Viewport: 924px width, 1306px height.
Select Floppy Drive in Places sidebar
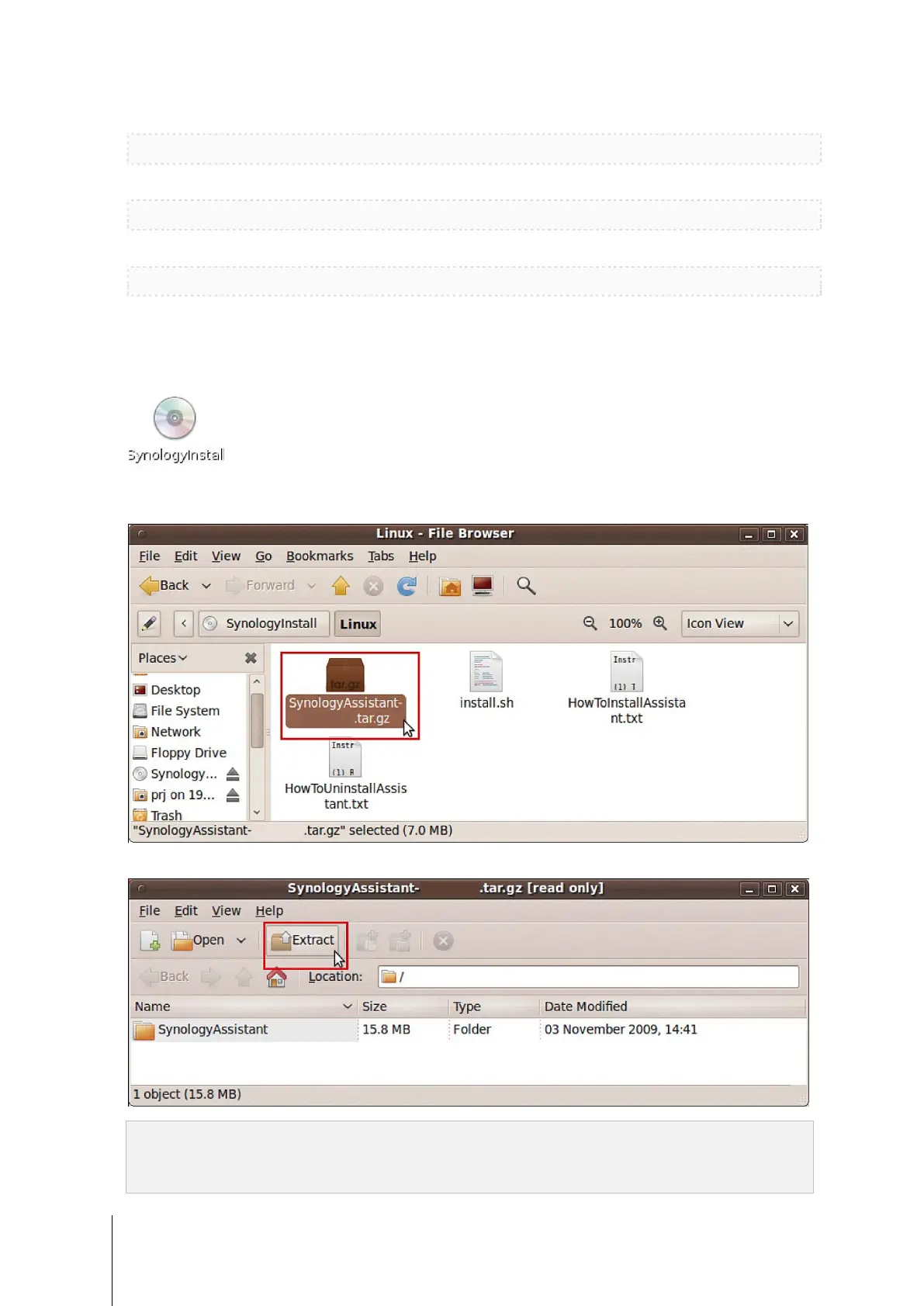click(181, 753)
